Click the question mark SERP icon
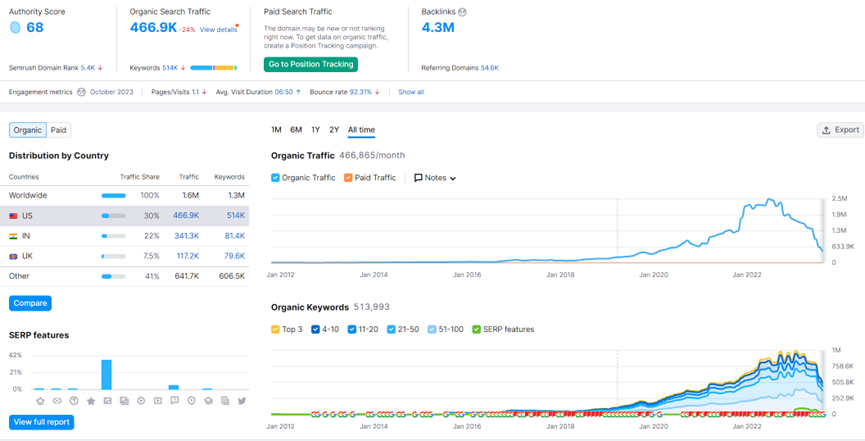The width and height of the screenshot is (865, 441). click(74, 401)
